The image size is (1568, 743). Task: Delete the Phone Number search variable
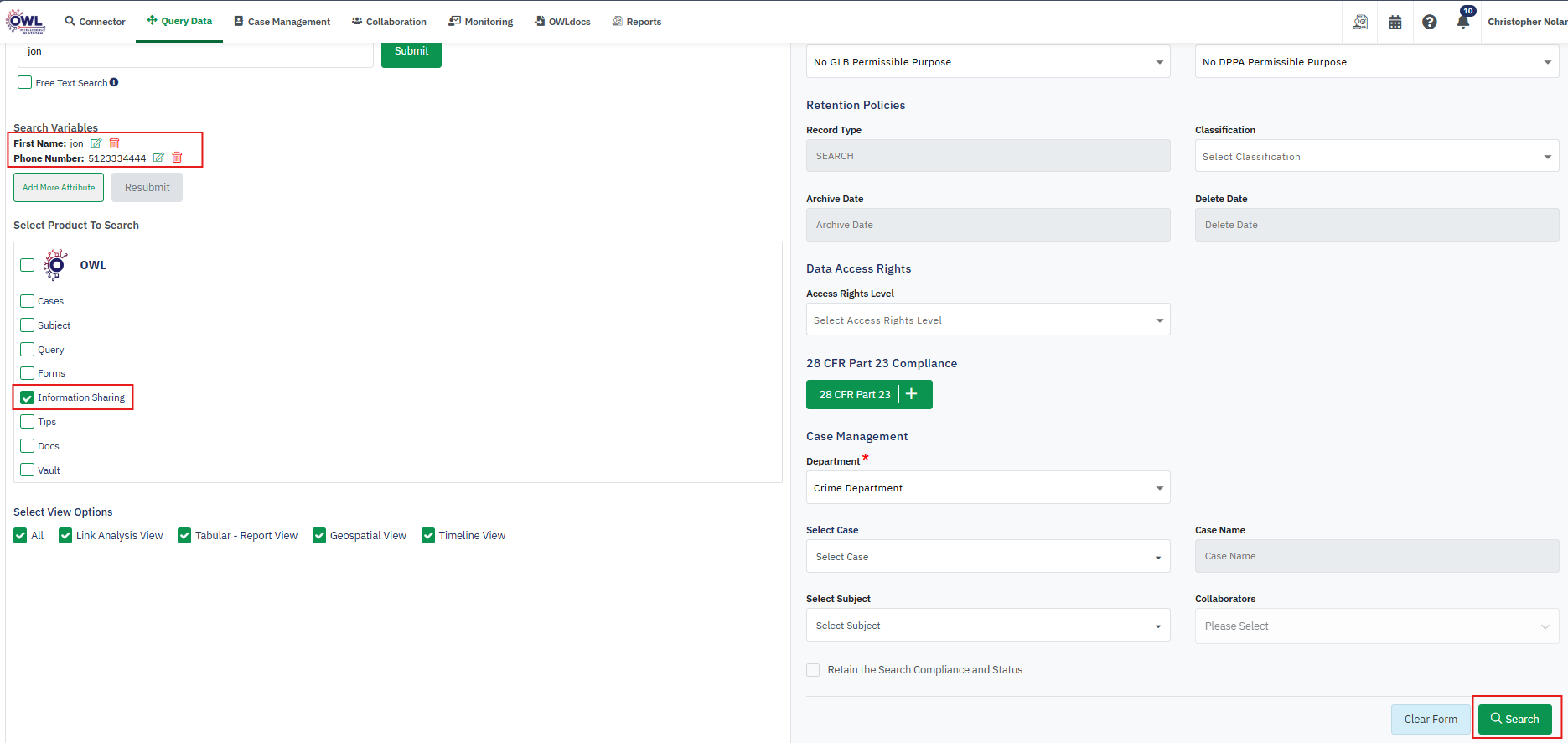[177, 158]
